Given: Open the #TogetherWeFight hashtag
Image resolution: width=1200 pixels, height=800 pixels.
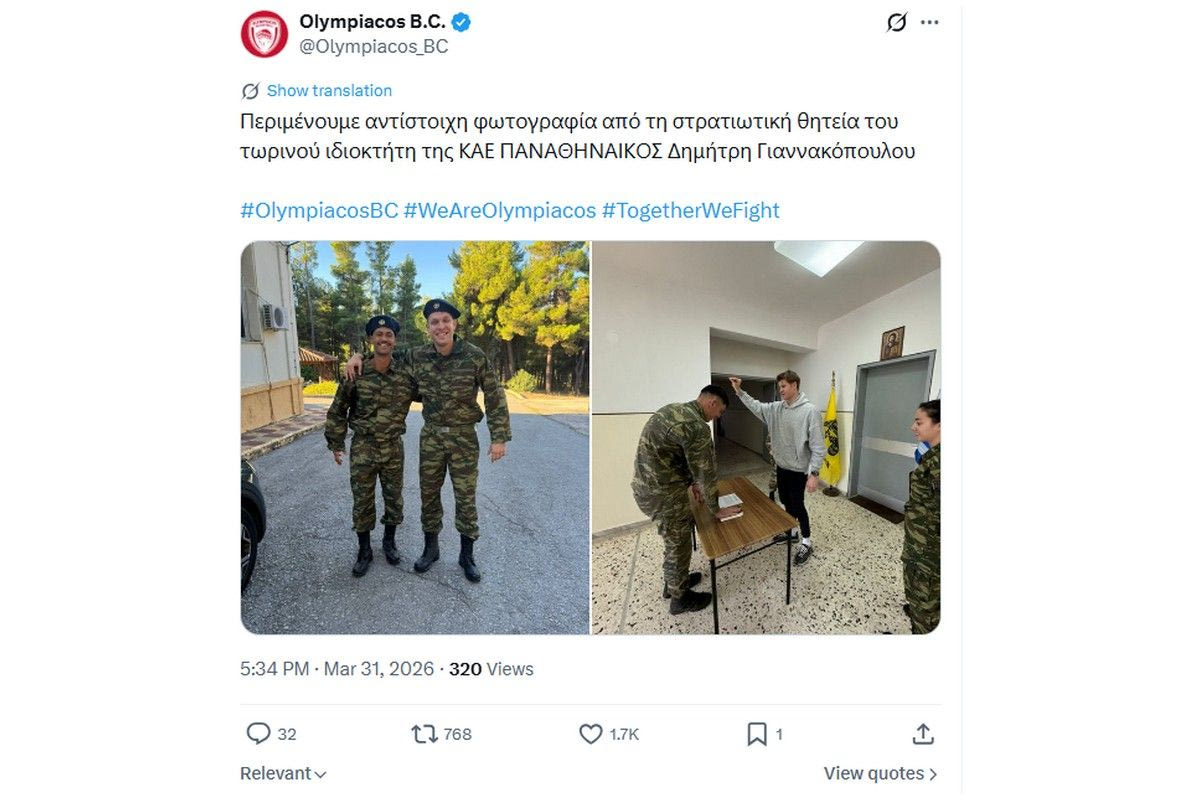Looking at the screenshot, I should pos(691,211).
